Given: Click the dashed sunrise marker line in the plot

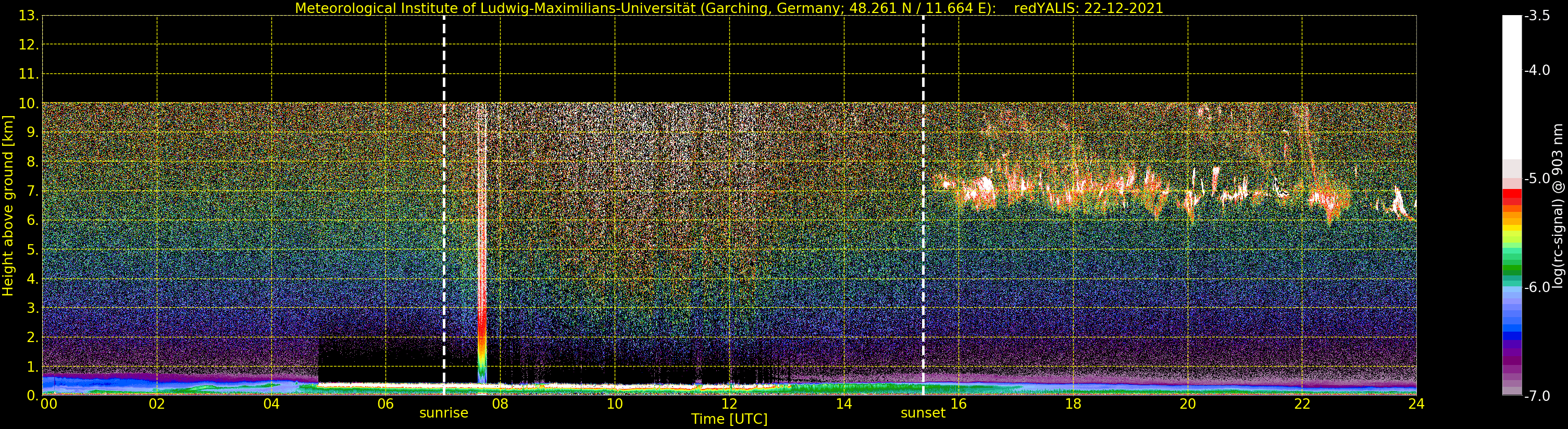Looking at the screenshot, I should pos(444,206).
